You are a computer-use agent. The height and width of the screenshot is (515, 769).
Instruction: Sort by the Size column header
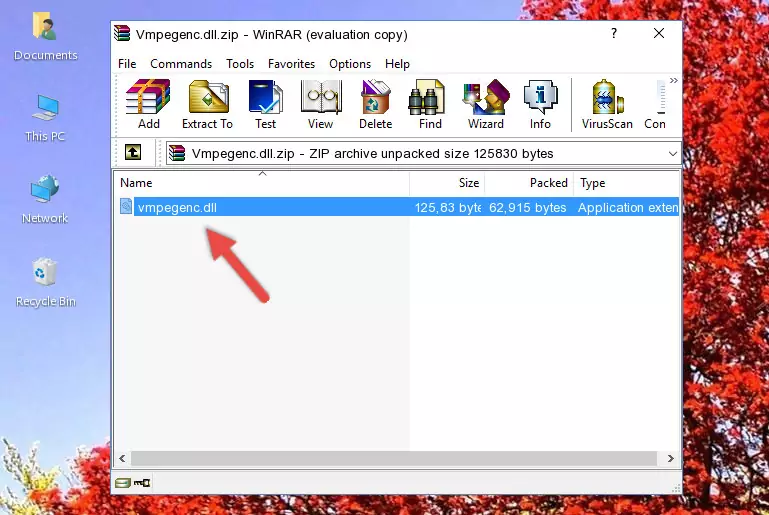point(447,183)
